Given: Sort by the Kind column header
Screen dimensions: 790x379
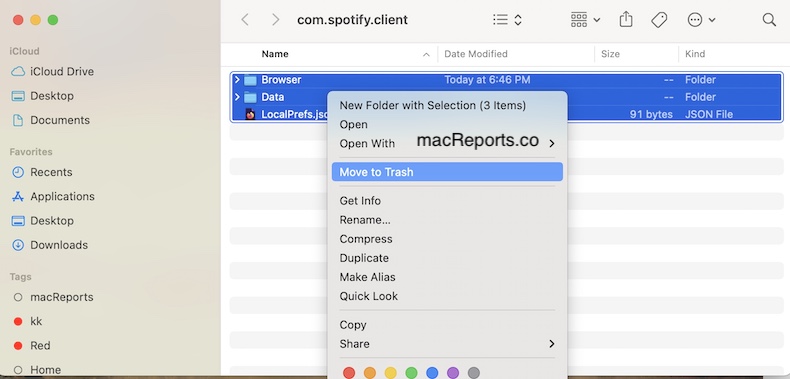Looking at the screenshot, I should (x=695, y=54).
